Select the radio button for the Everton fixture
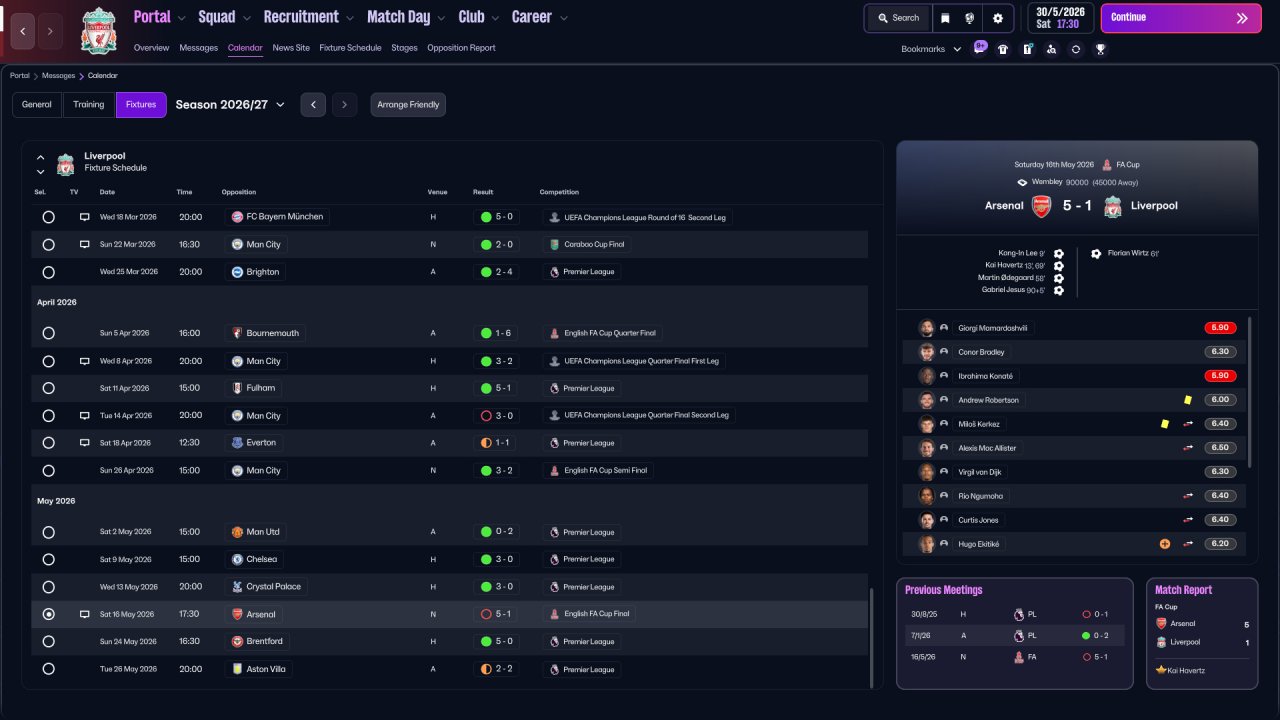Screen dimensions: 1280x720 pyautogui.click(x=49, y=443)
